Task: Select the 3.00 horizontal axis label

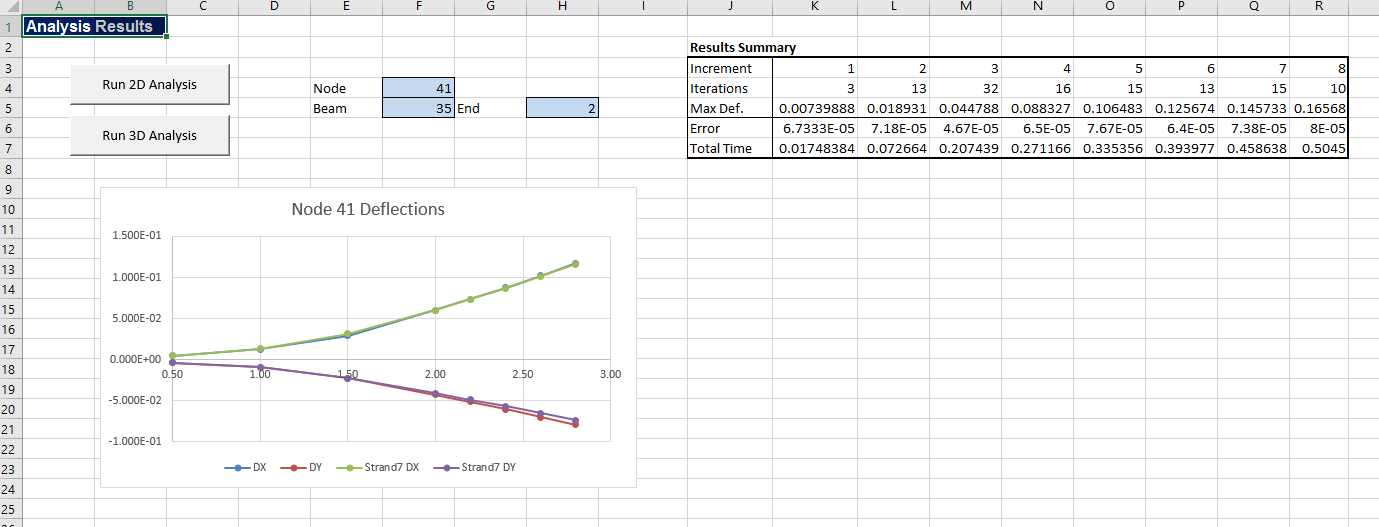Action: pos(610,374)
